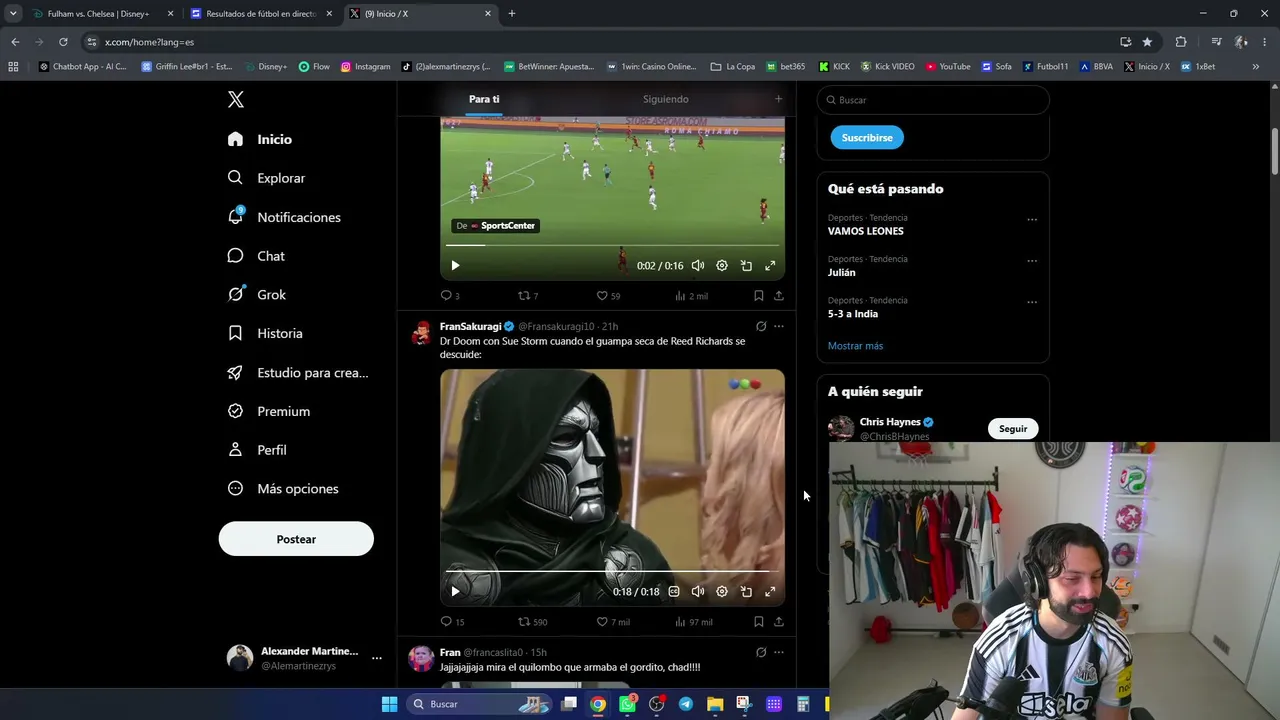View stats for the 2 mil views post
The width and height of the screenshot is (1280, 720).
tap(691, 296)
